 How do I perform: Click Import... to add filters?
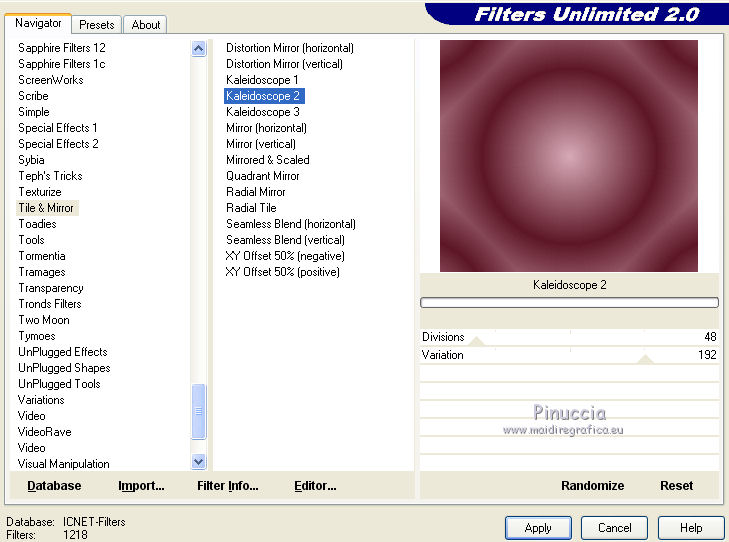click(141, 485)
